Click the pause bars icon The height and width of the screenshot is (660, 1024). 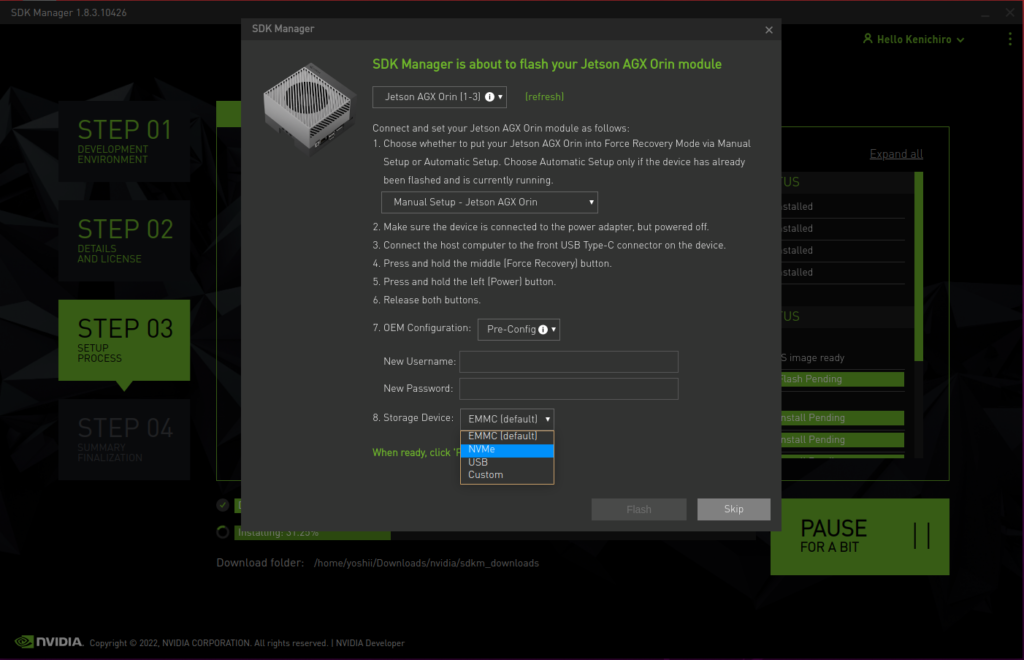pyautogui.click(x=921, y=536)
